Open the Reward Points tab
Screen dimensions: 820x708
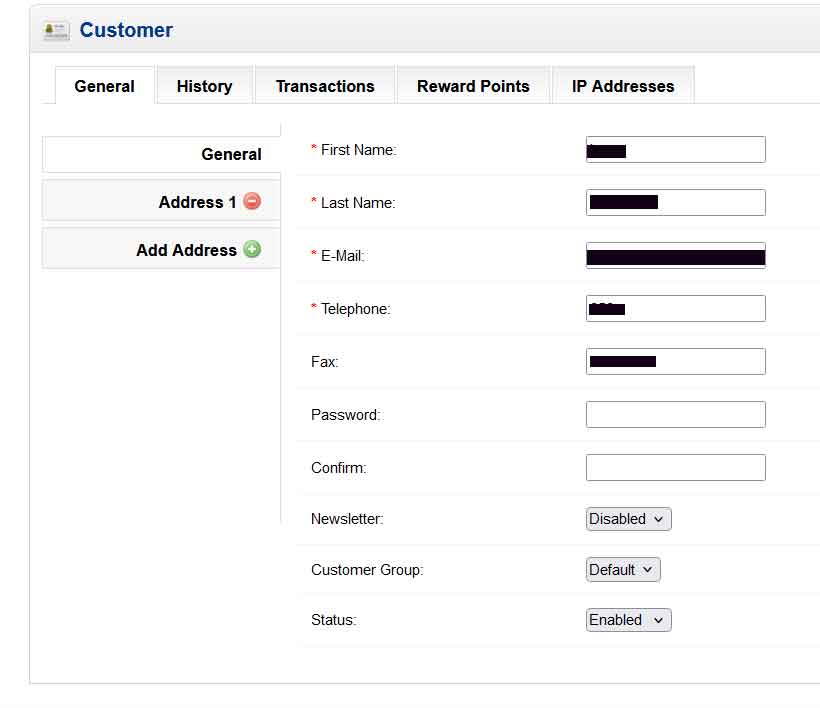tap(473, 86)
